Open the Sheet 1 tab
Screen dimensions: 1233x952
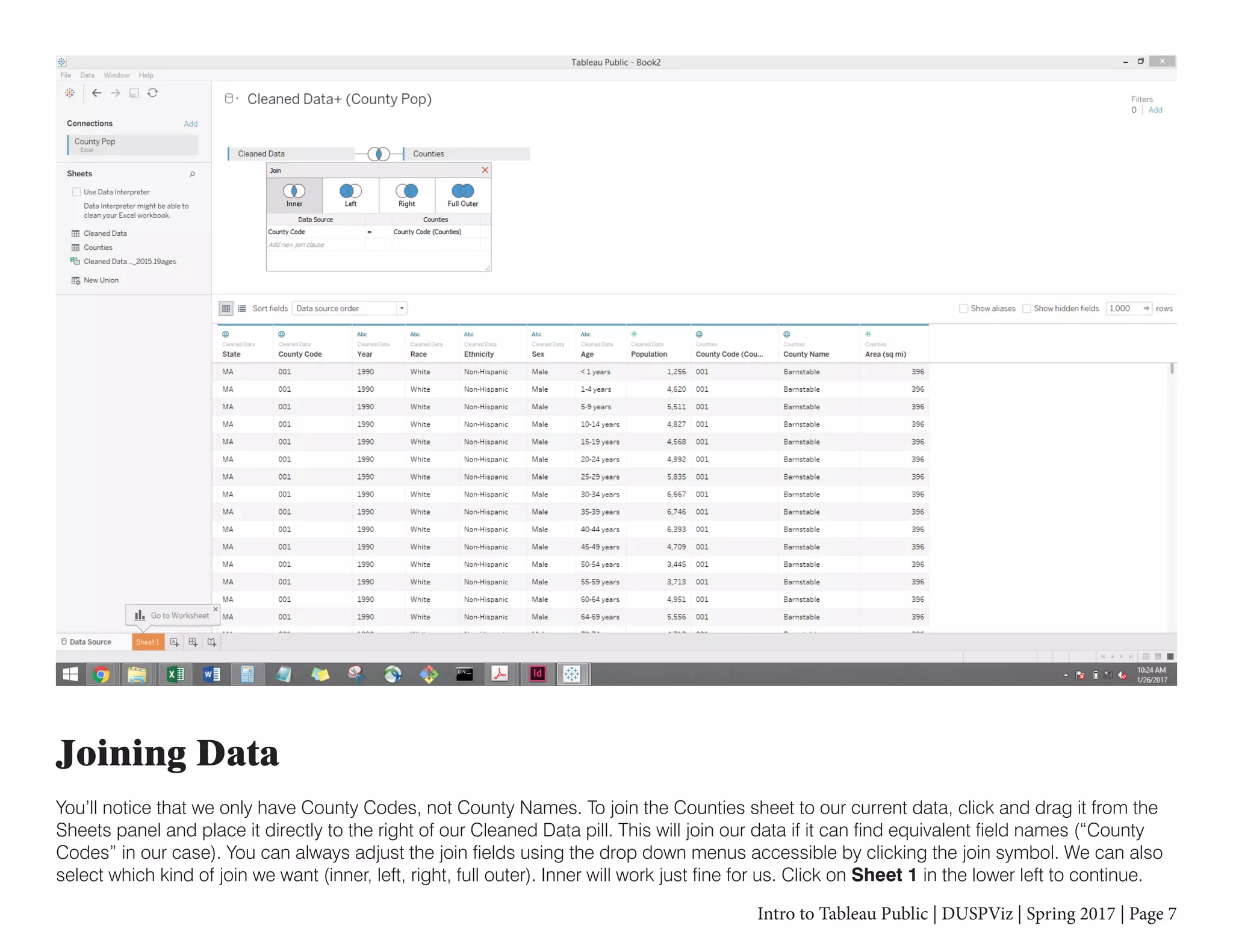(148, 642)
